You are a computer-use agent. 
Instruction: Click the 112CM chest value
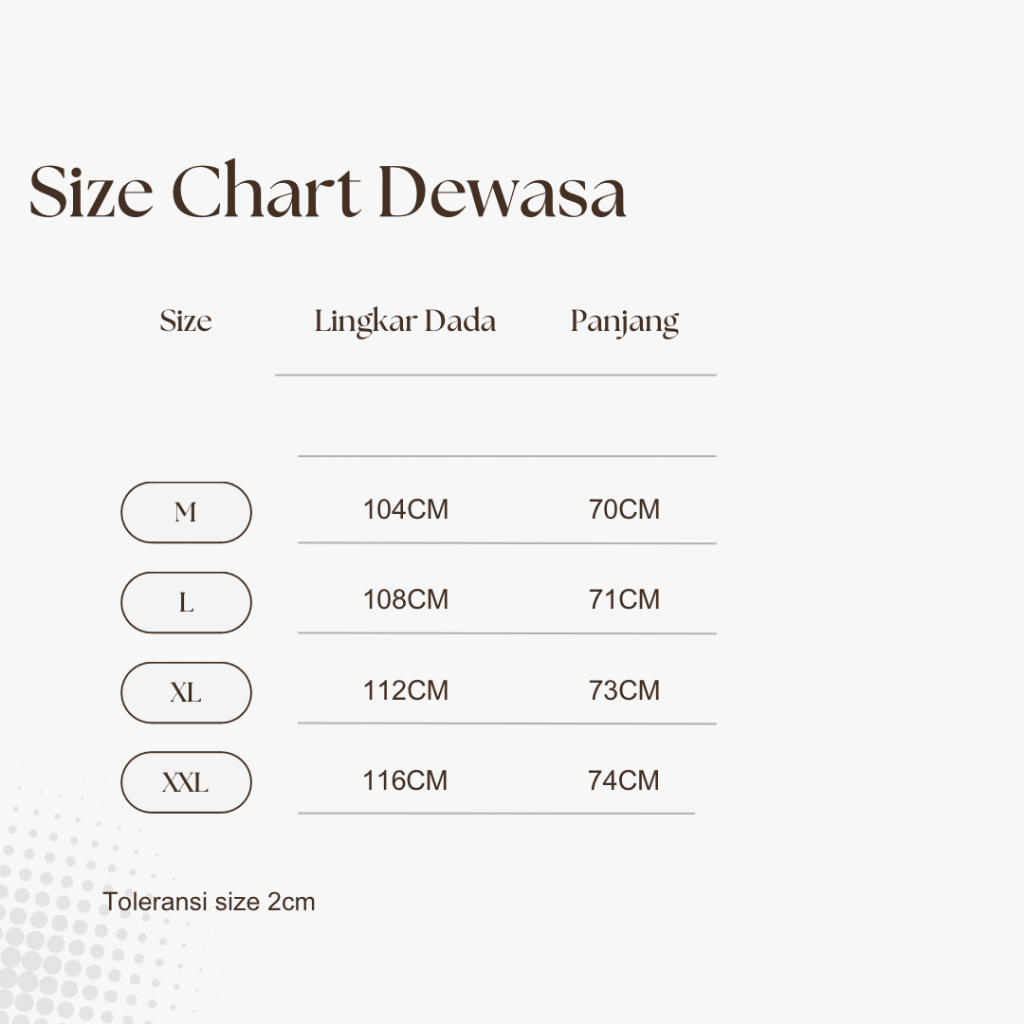(405, 691)
